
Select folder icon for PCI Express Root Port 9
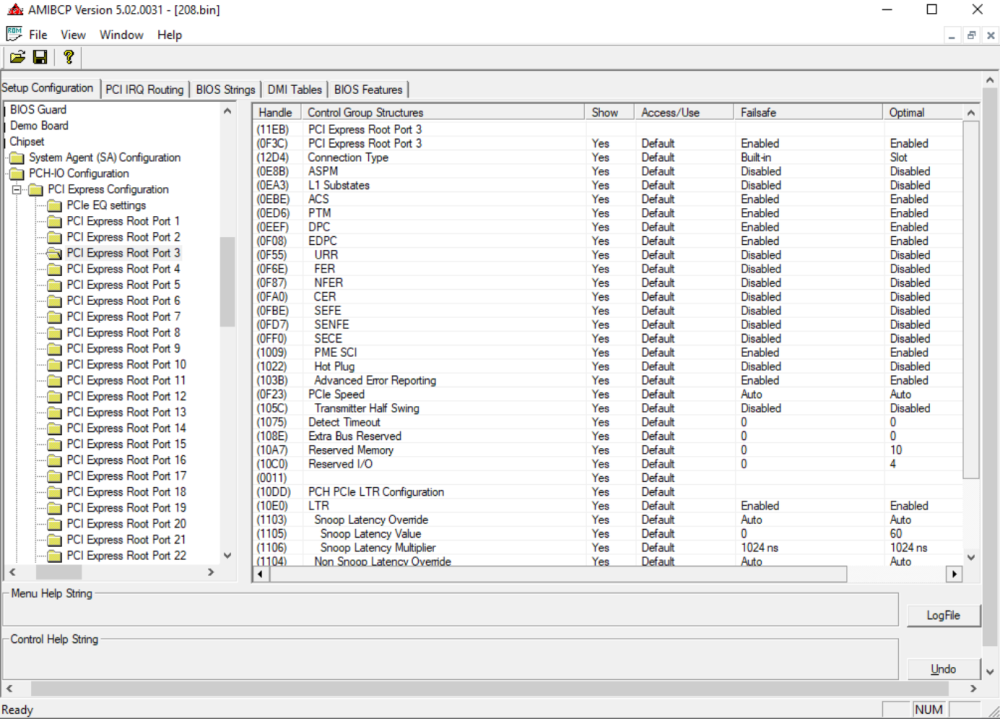55,349
